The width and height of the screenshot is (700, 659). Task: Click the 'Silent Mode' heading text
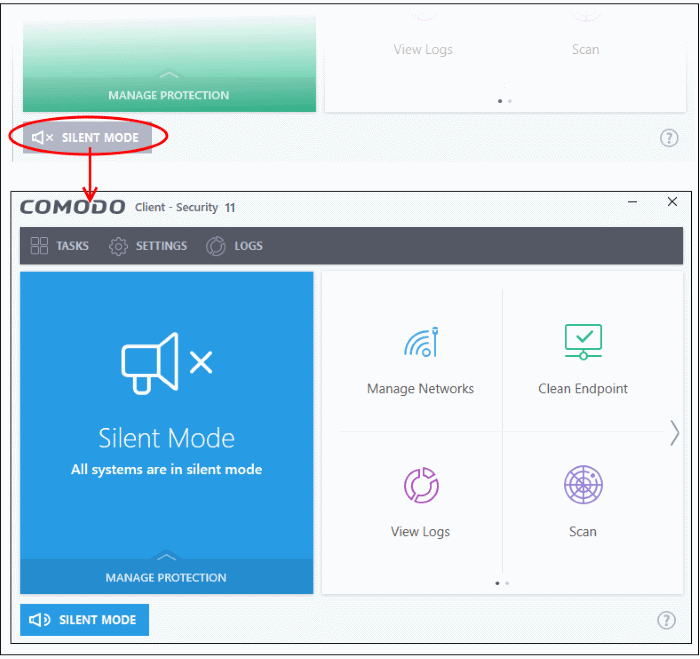point(167,438)
